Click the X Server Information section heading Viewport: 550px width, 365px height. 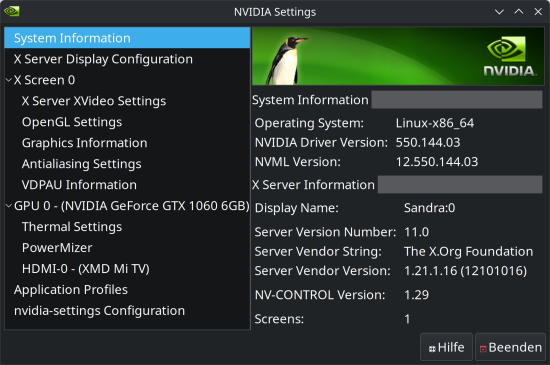[313, 185]
